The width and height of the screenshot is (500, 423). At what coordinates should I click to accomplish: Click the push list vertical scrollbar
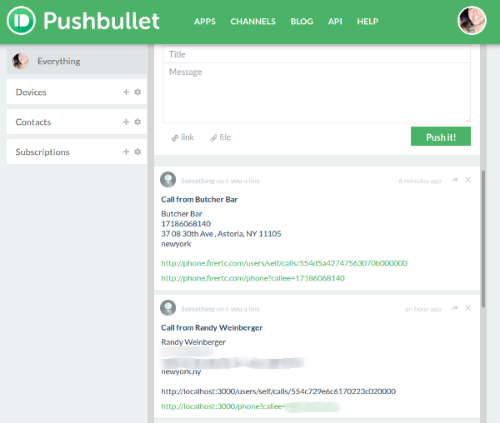point(483,239)
